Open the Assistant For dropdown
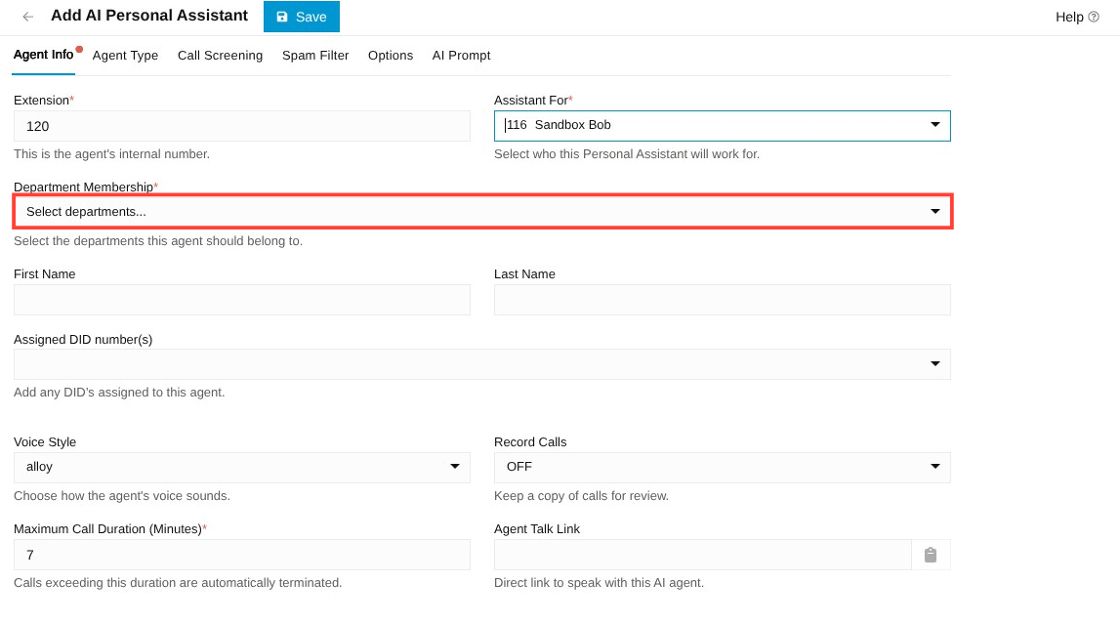 click(x=721, y=126)
